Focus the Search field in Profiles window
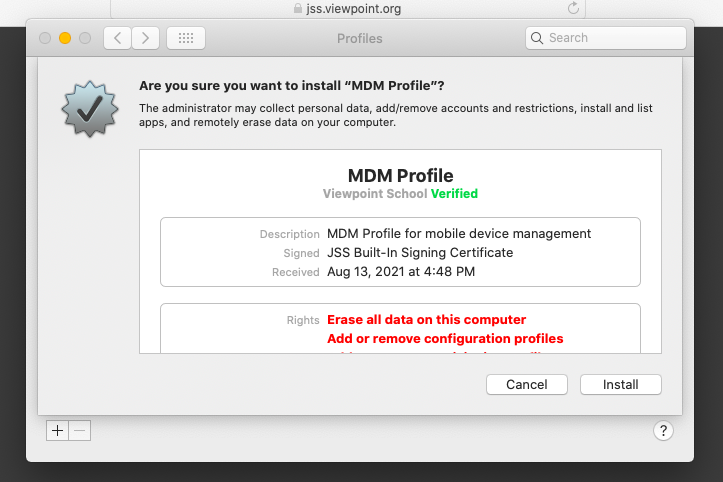The height and width of the screenshot is (482, 723). (612, 38)
